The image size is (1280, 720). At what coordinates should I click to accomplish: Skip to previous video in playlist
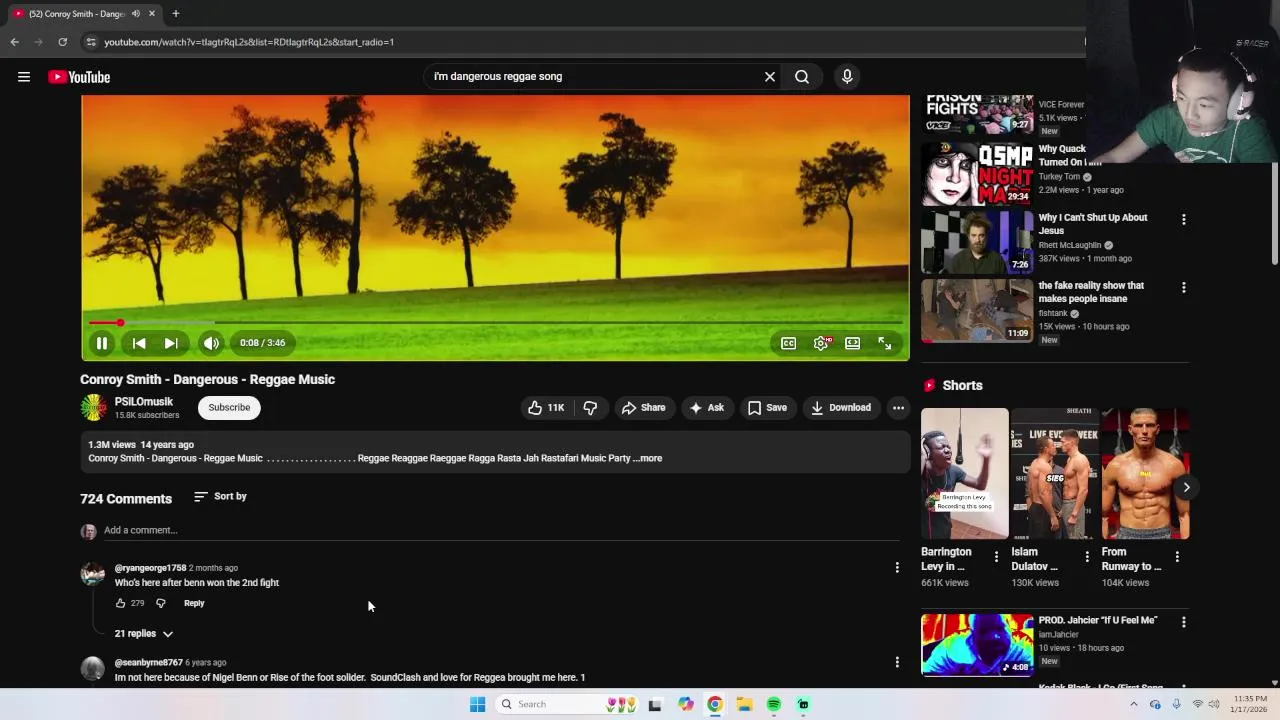139,343
